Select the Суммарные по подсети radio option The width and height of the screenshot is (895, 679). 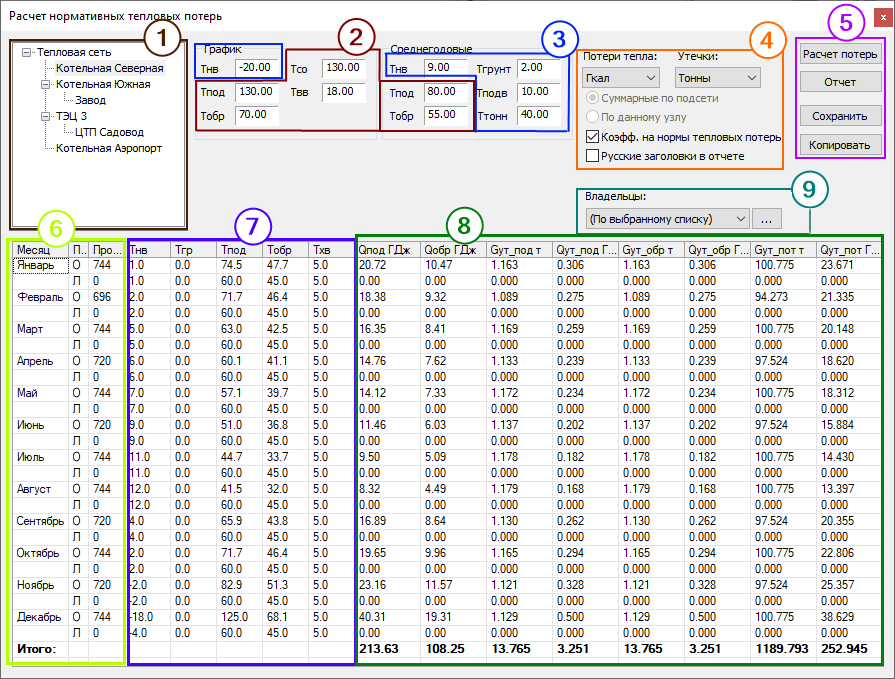[593, 98]
